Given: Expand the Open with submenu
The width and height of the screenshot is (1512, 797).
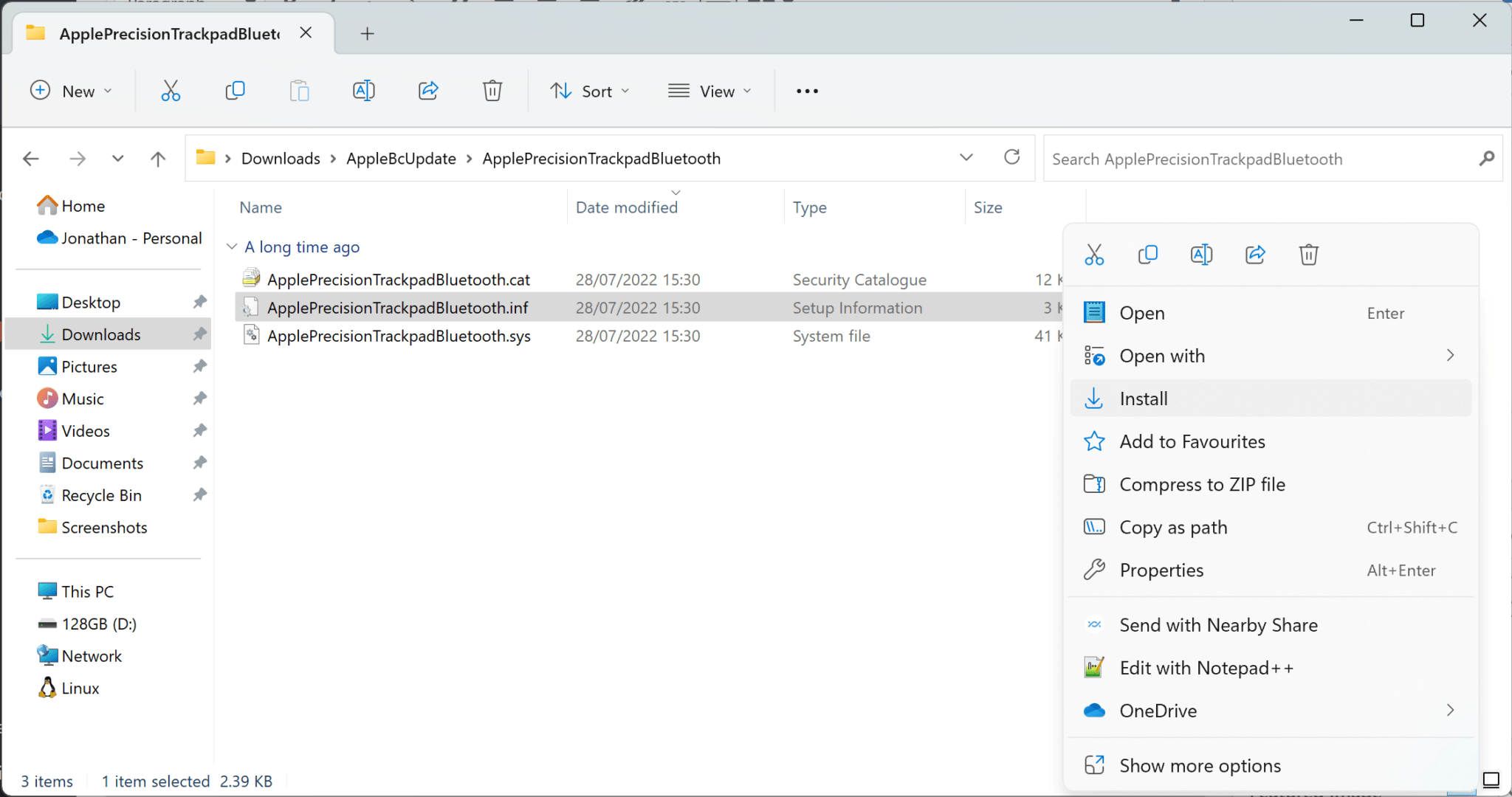Looking at the screenshot, I should (1449, 355).
